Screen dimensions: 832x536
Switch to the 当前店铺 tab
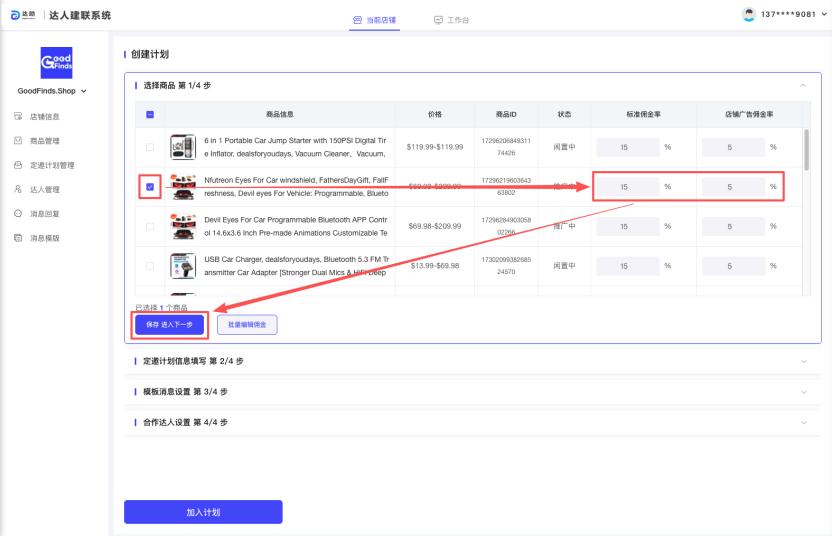(x=374, y=20)
